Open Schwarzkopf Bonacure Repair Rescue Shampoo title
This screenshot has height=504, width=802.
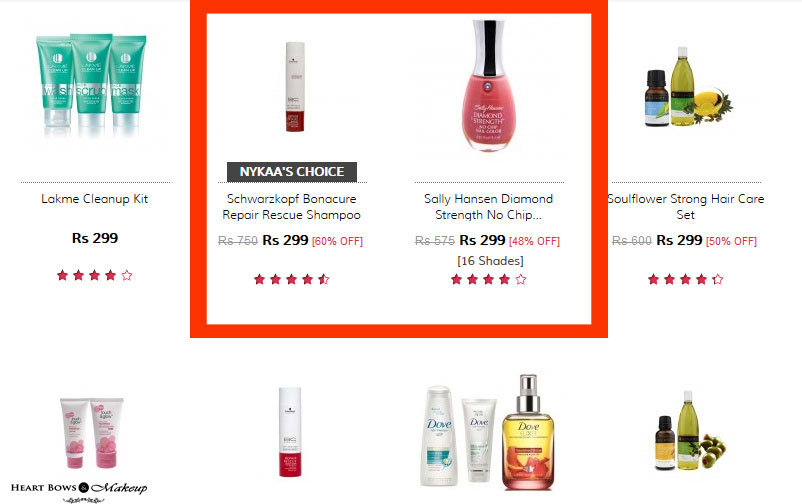click(292, 207)
